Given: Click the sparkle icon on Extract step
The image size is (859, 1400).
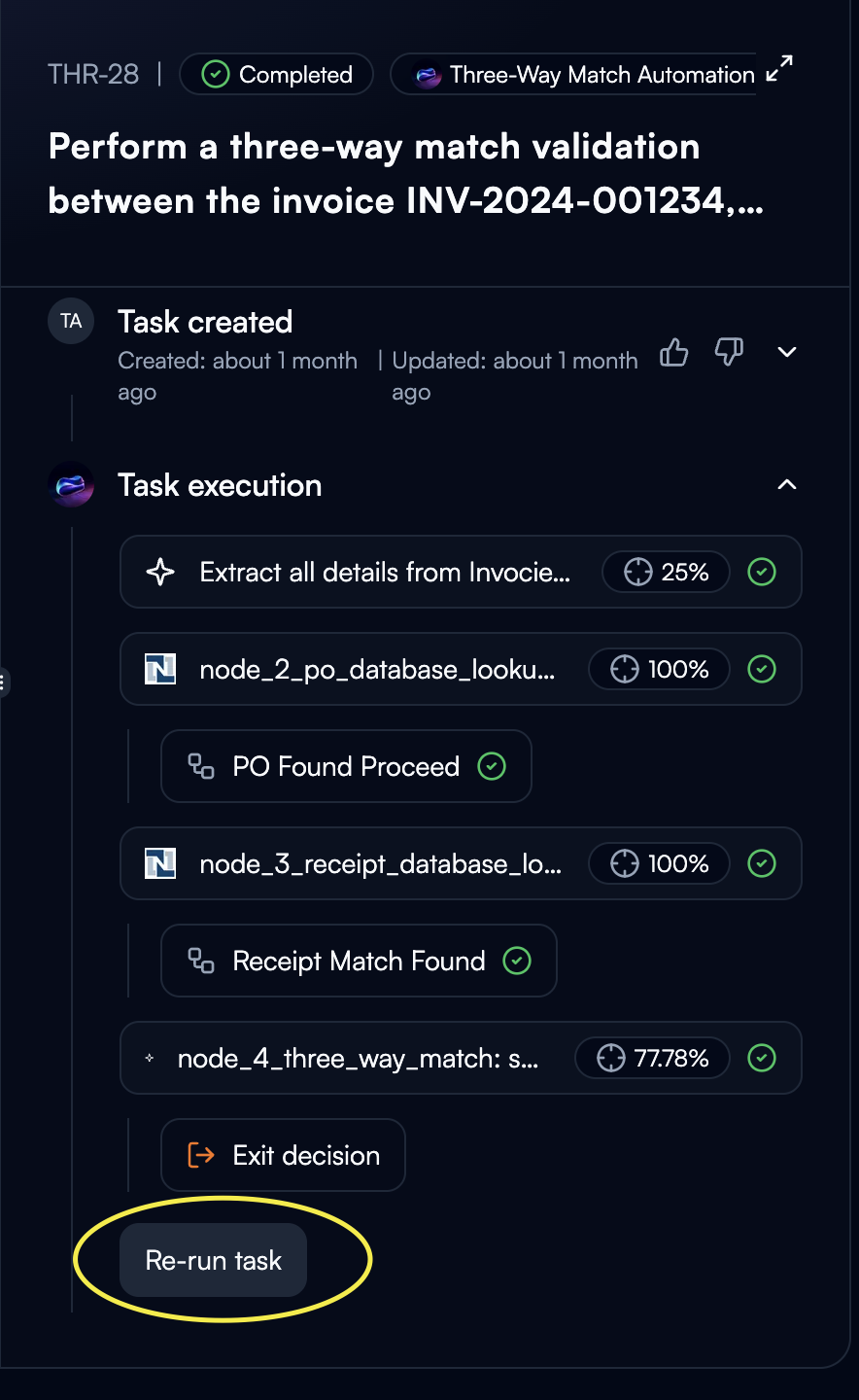Looking at the screenshot, I should coord(160,572).
